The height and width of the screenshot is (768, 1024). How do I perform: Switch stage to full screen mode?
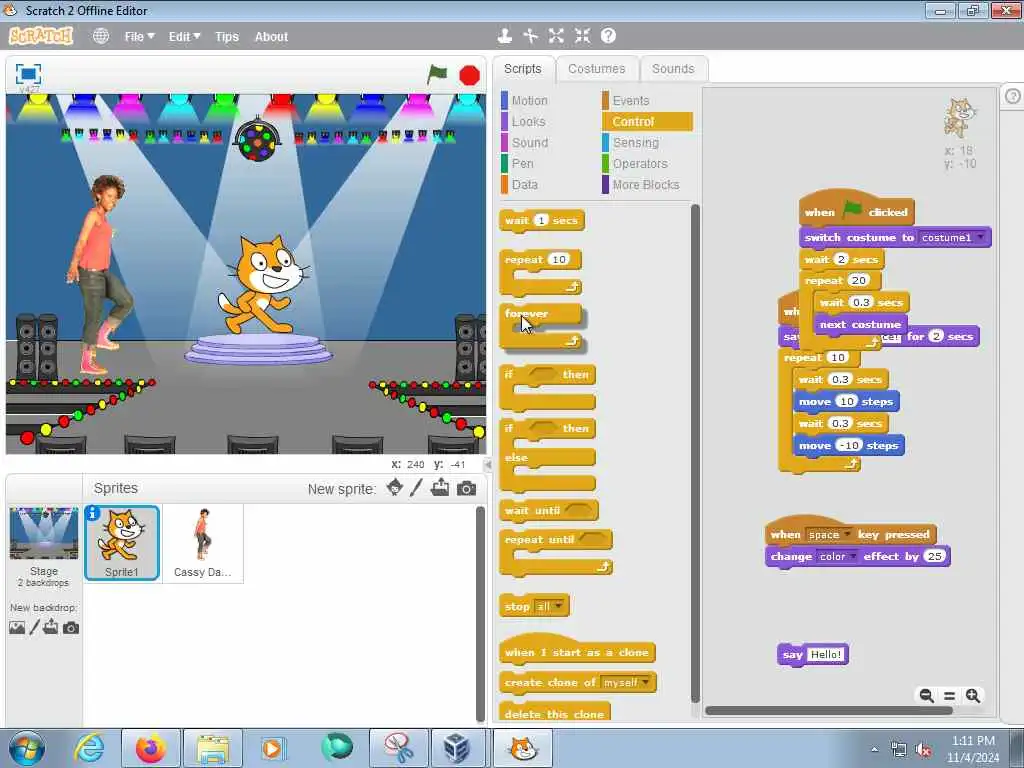28,74
